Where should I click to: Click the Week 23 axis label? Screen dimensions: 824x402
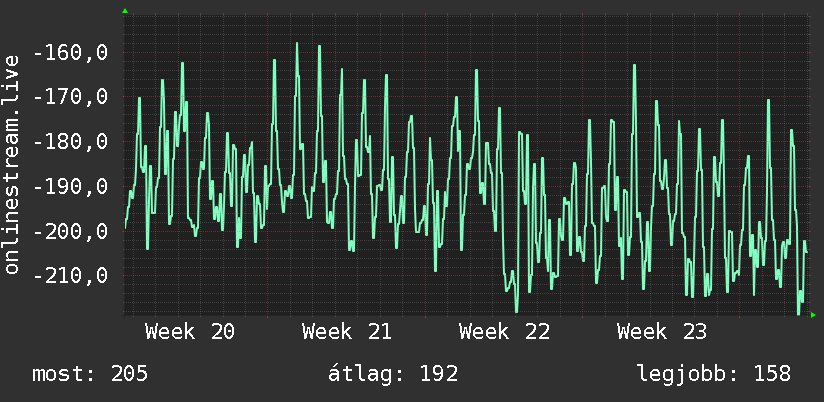pos(662,332)
